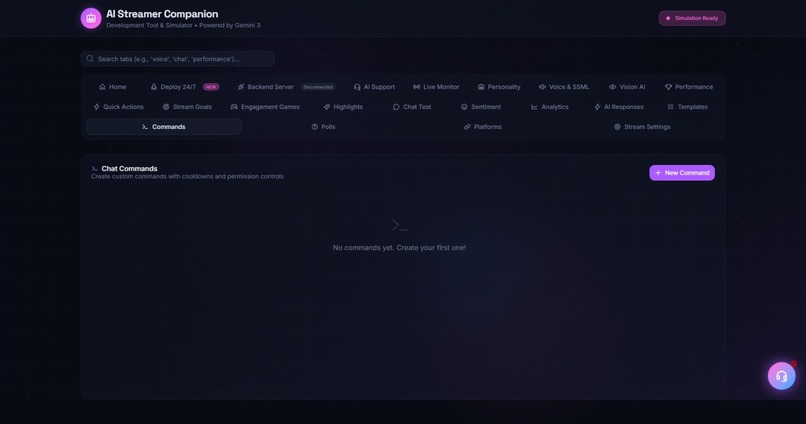Select the Personality tab
This screenshot has height=424, width=806.
coord(499,87)
